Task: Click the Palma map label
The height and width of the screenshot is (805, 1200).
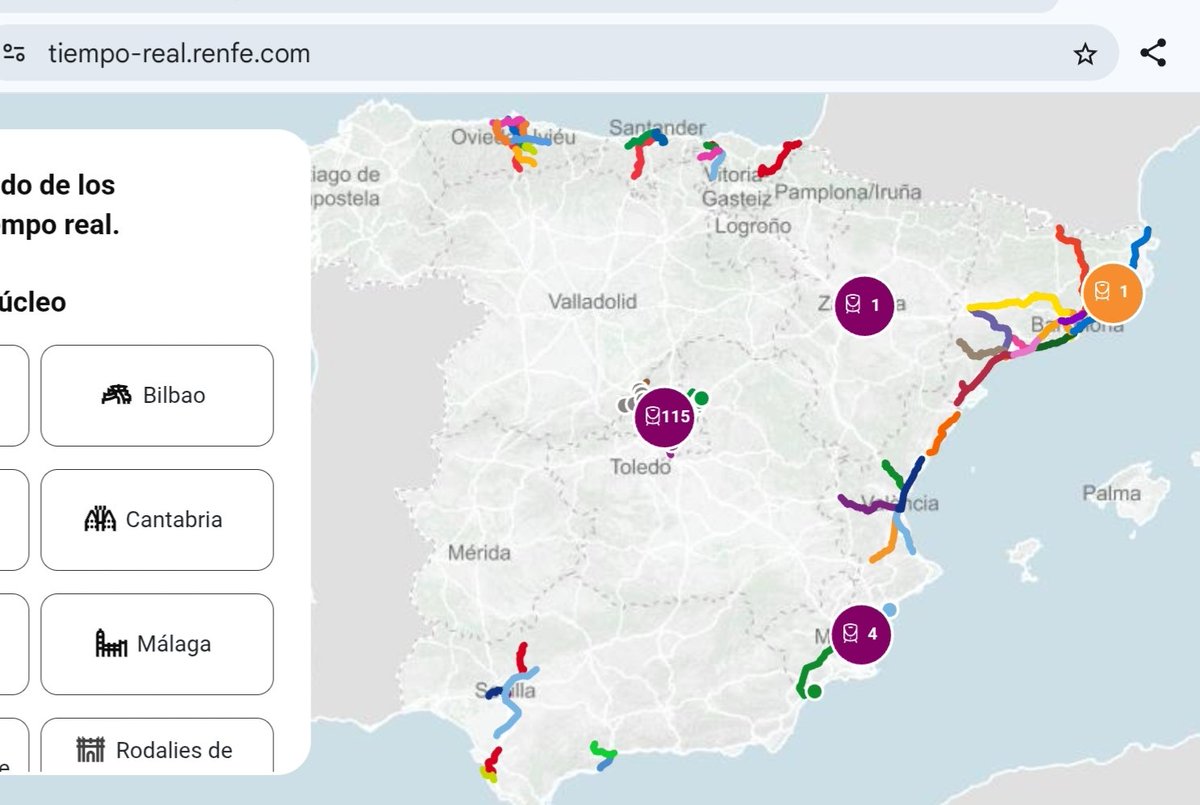Action: point(1111,493)
